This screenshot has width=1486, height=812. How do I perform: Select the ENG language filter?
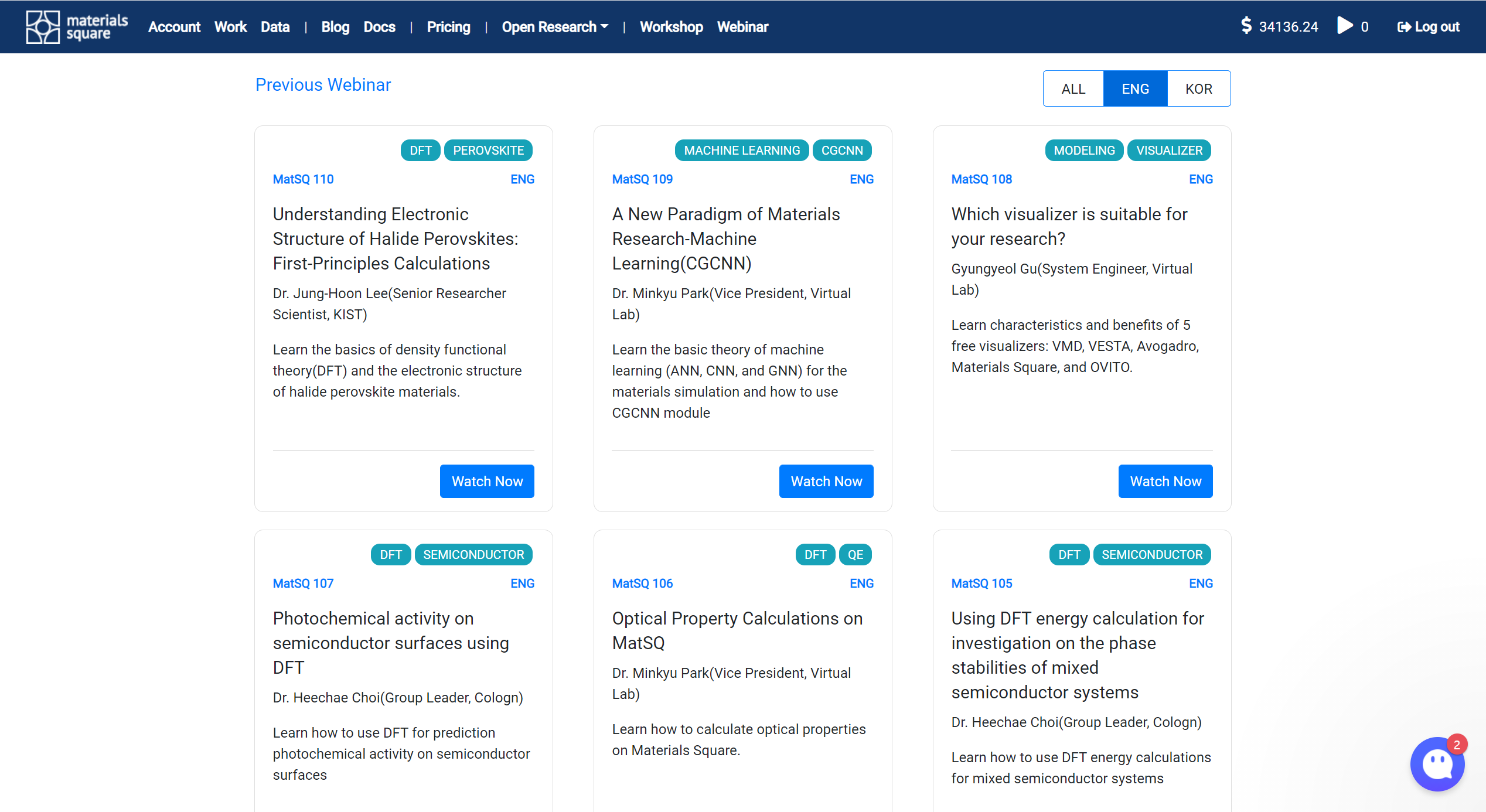point(1135,89)
